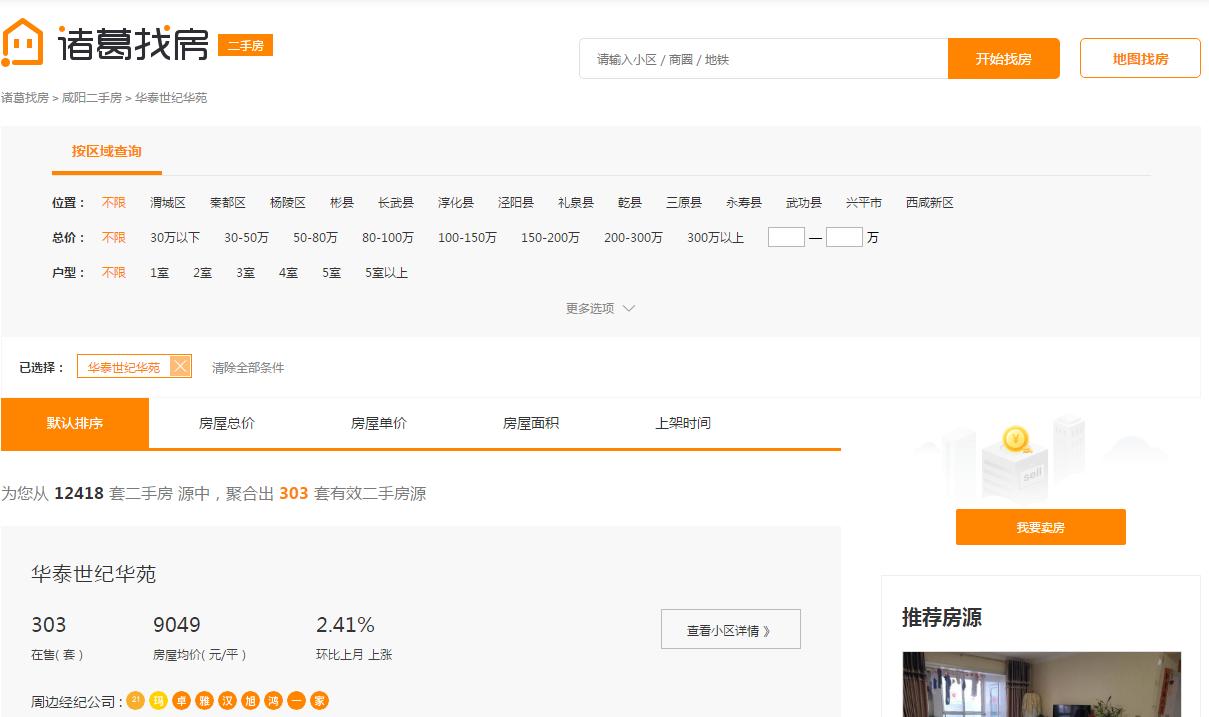
Task: Expand the 更多选项 section
Action: click(600, 308)
